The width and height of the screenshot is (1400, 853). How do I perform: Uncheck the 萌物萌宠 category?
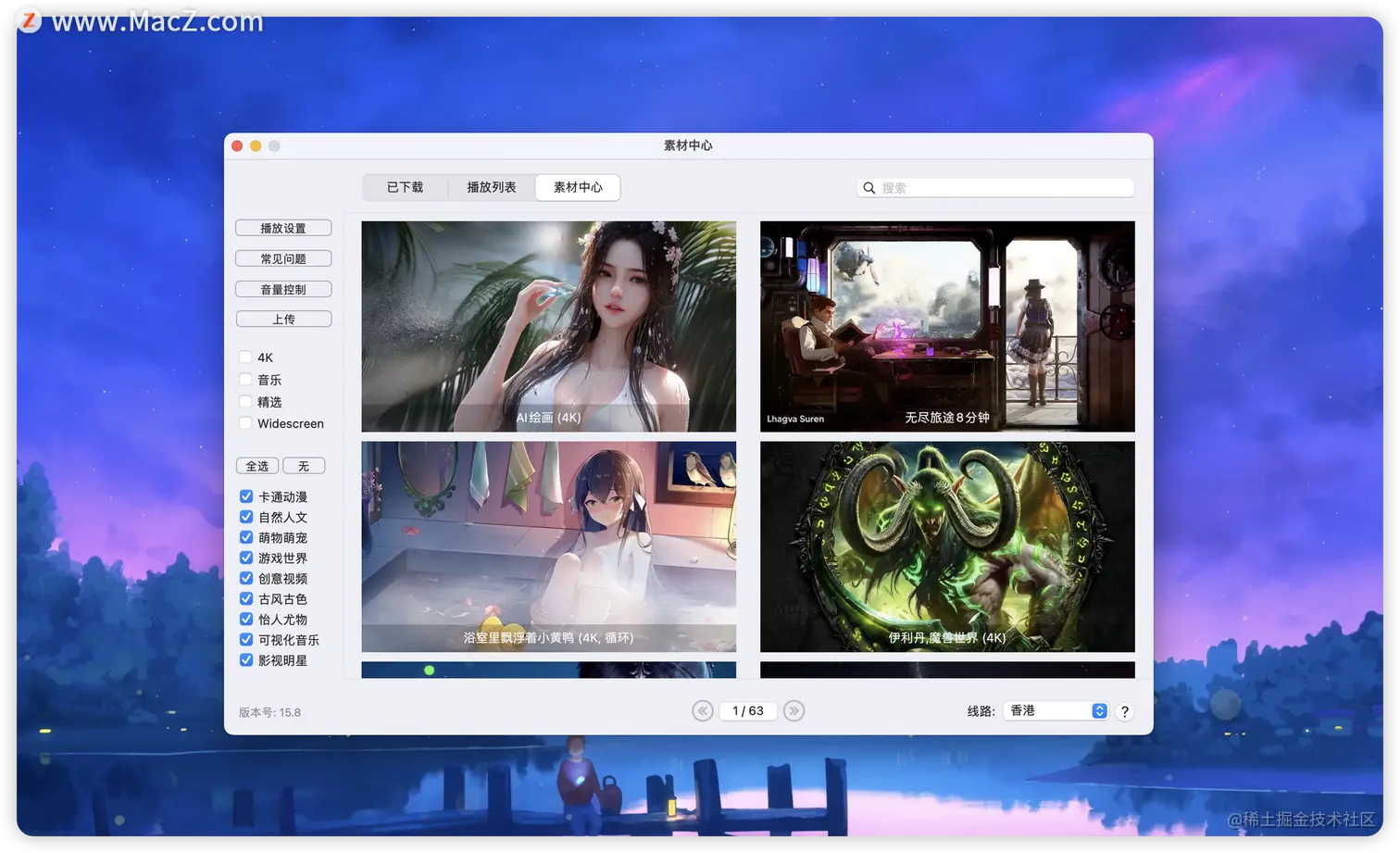246,537
